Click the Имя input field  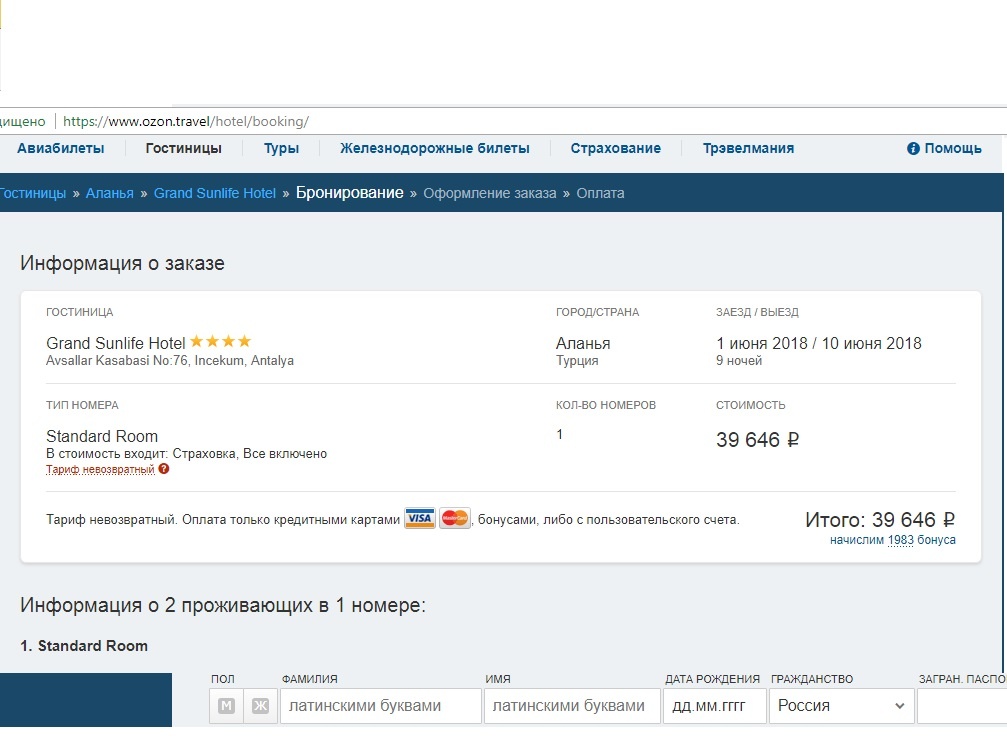click(x=572, y=706)
